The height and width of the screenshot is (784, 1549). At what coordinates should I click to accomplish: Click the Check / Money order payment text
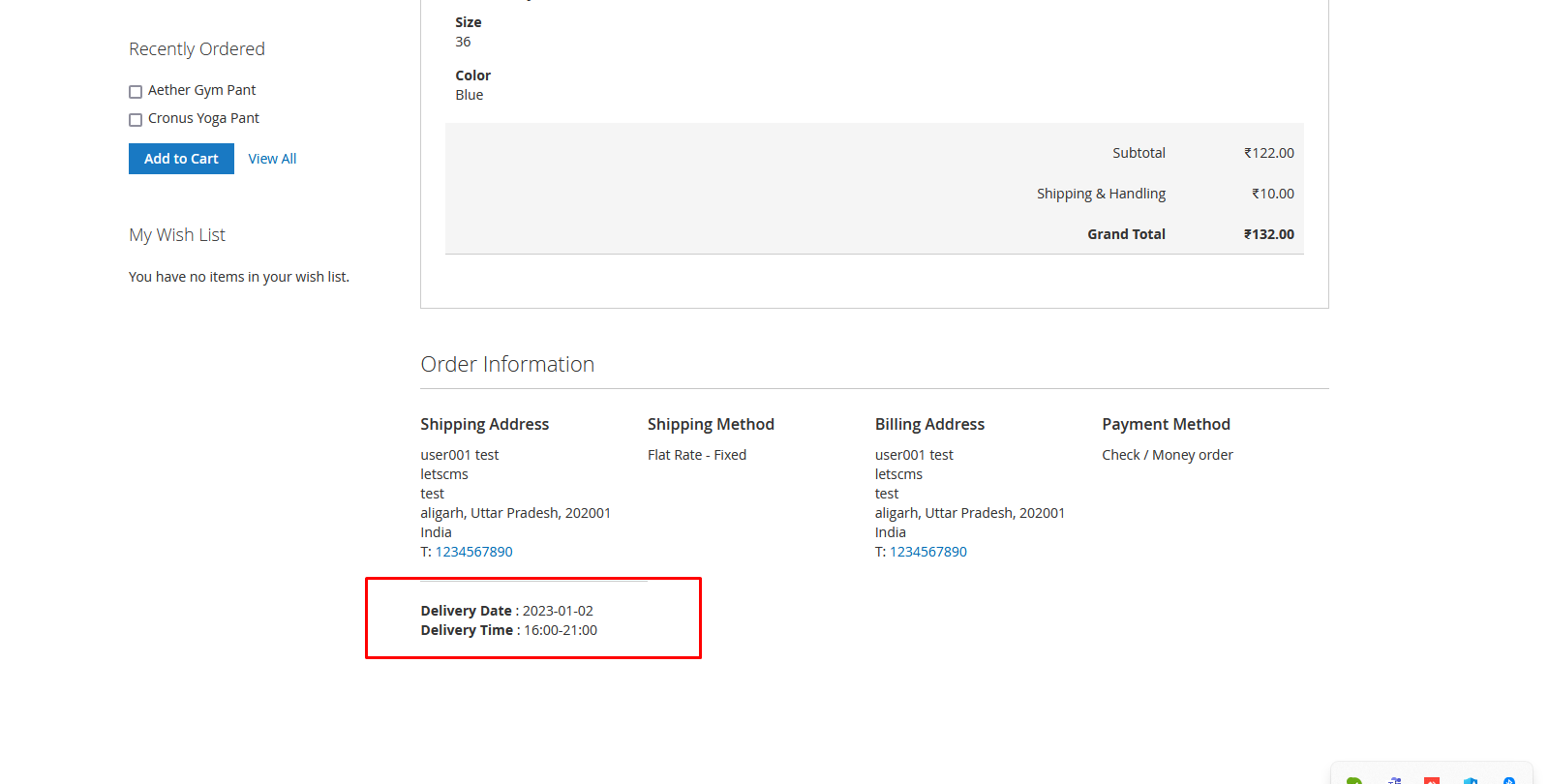pos(1167,455)
